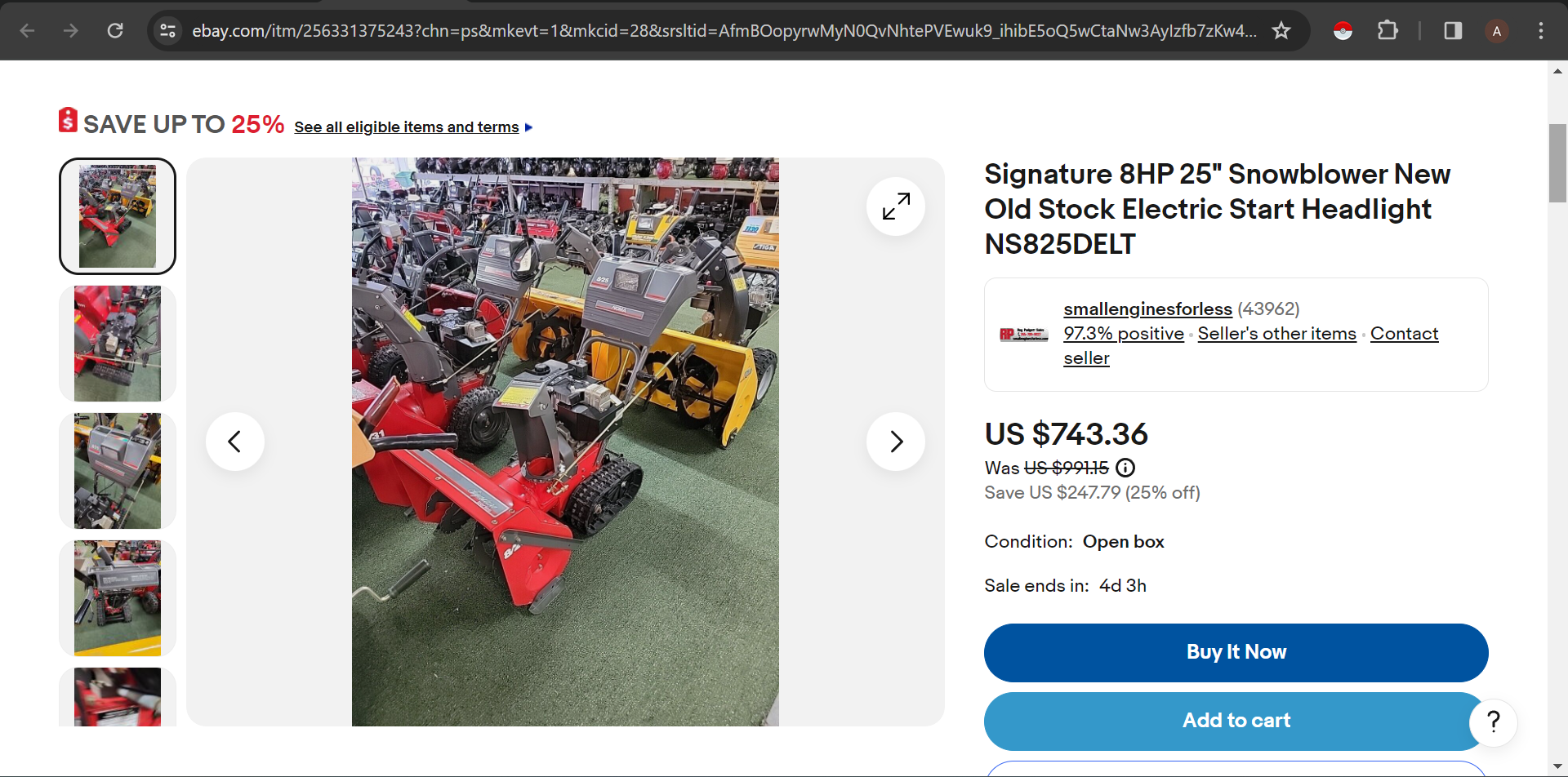Open the side panel icon in Chrome toolbar
1568x777 pixels.
coord(1453,31)
